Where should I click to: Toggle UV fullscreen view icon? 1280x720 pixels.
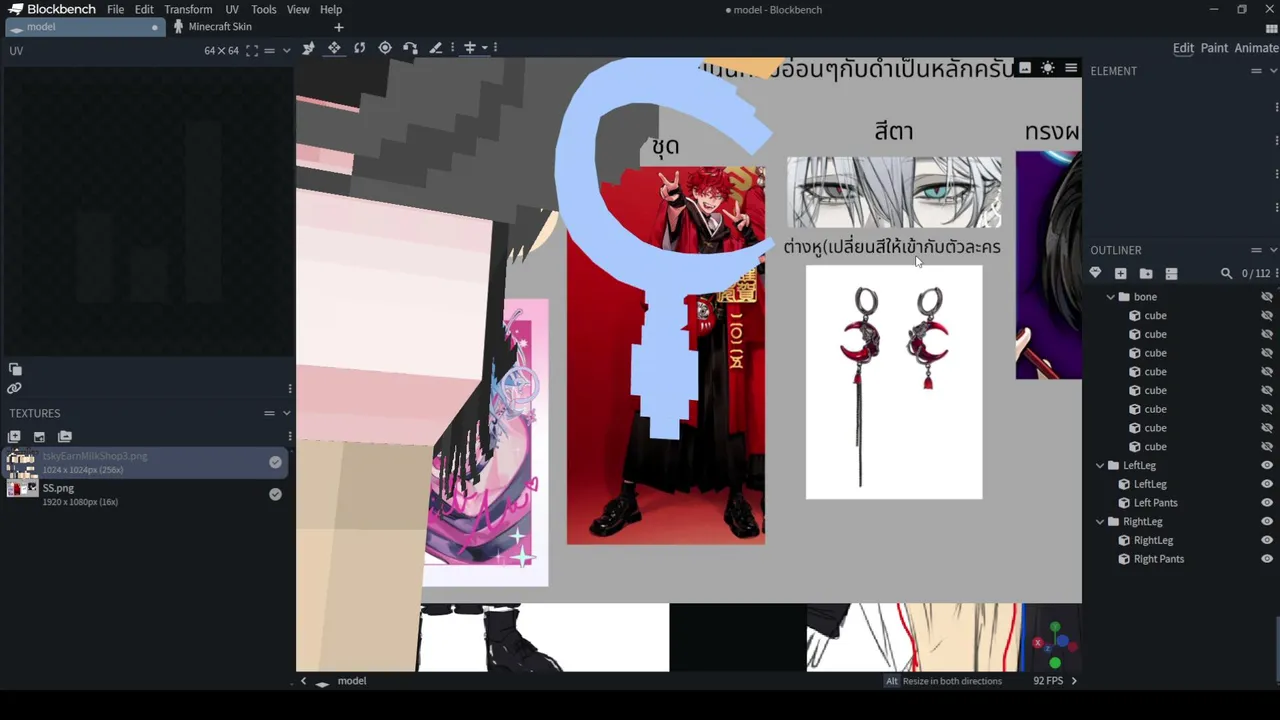[252, 51]
